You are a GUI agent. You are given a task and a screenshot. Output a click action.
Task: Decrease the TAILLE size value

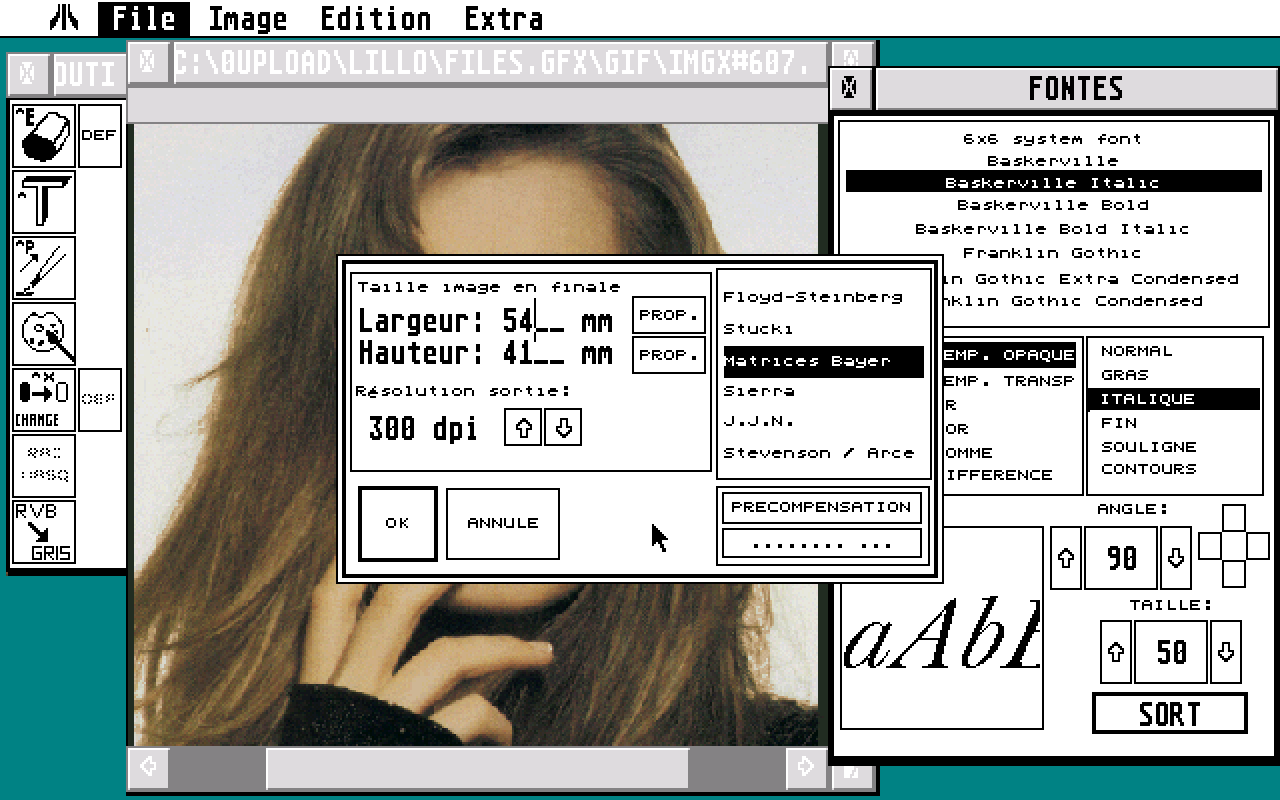tap(1227, 651)
